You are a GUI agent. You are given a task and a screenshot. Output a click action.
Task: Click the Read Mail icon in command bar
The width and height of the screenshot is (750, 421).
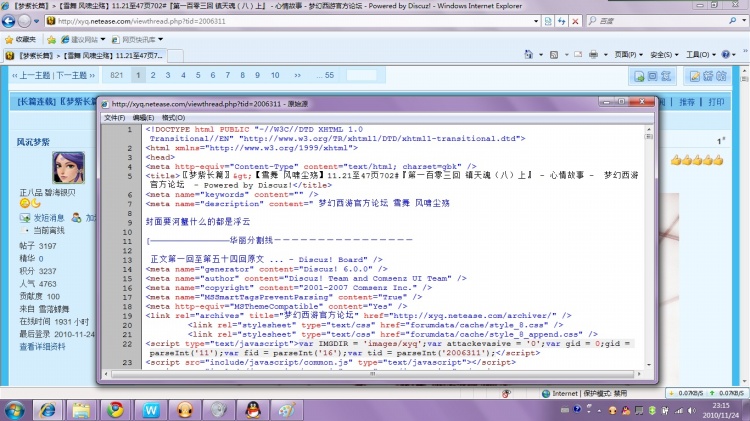pos(578,55)
